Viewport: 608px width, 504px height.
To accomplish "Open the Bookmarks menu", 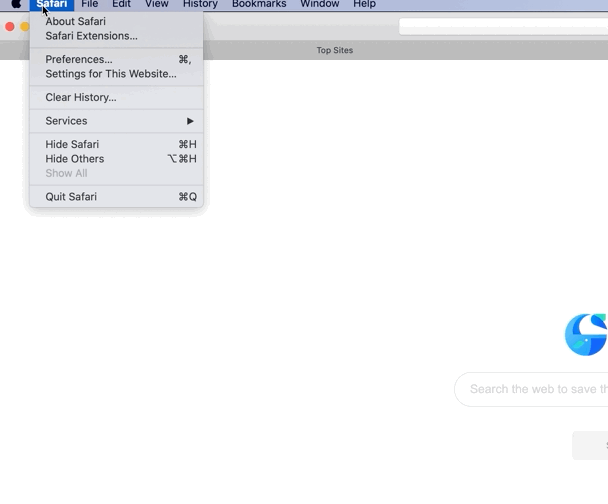I will coord(259,5).
